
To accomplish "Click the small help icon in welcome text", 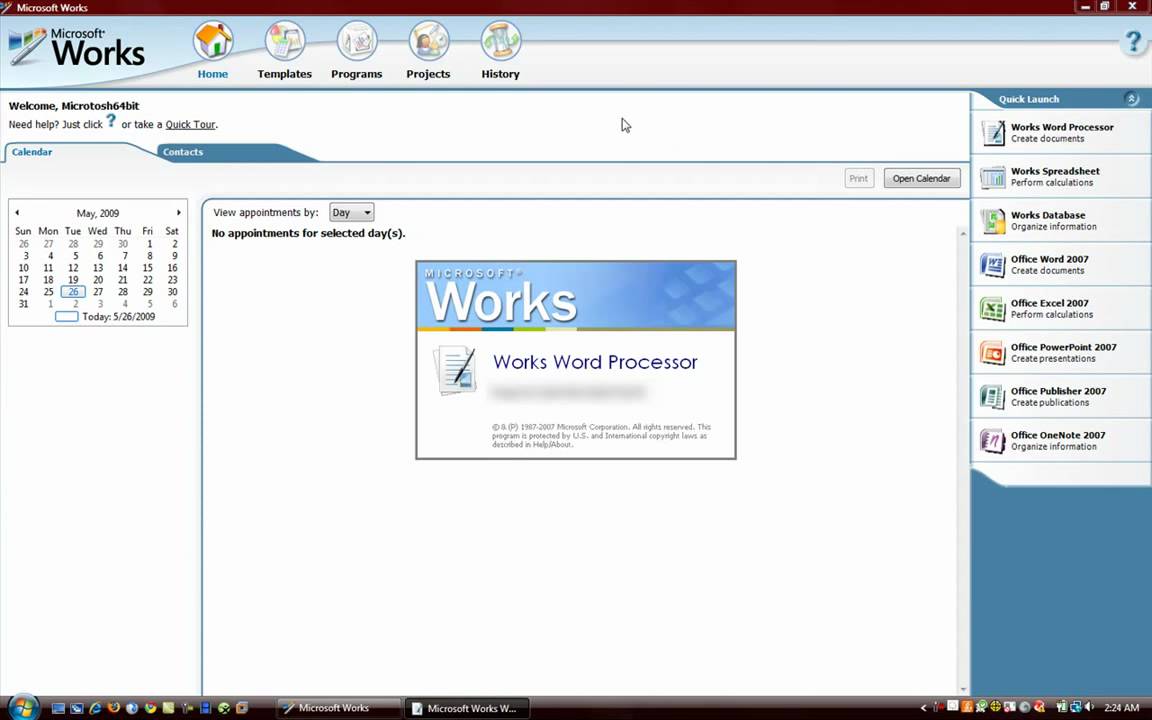I will pyautogui.click(x=111, y=120).
